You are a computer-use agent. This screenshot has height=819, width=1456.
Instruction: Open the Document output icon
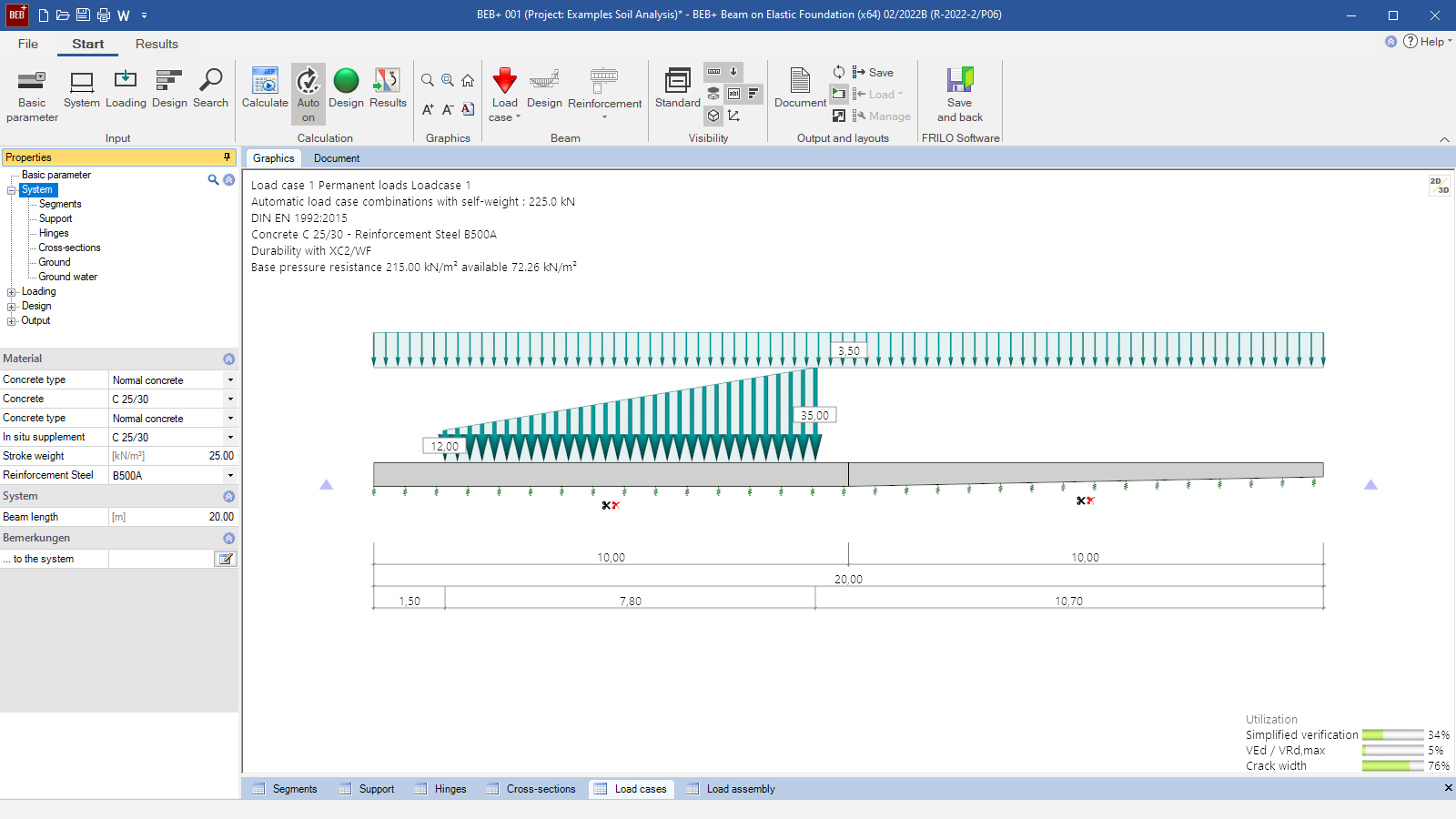coord(800,88)
